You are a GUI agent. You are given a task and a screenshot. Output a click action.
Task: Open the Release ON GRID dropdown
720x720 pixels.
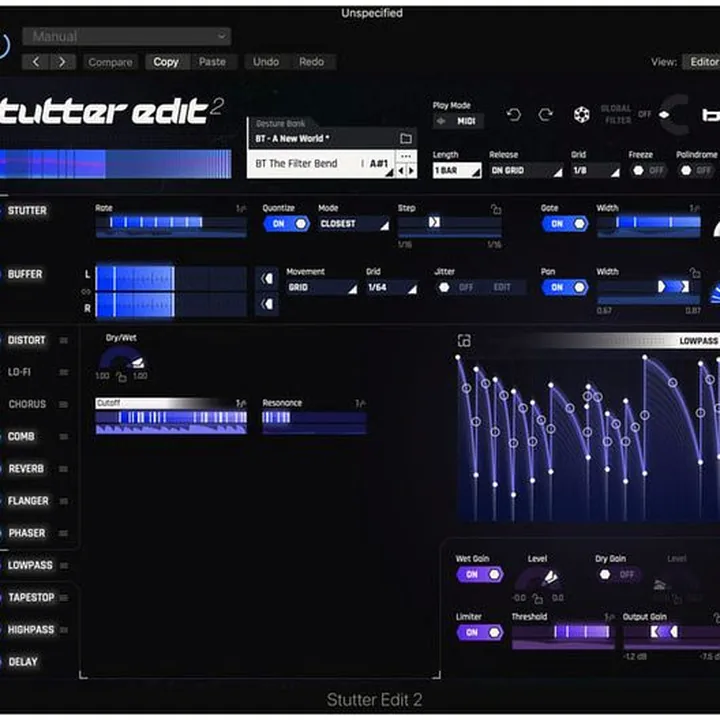[526, 170]
